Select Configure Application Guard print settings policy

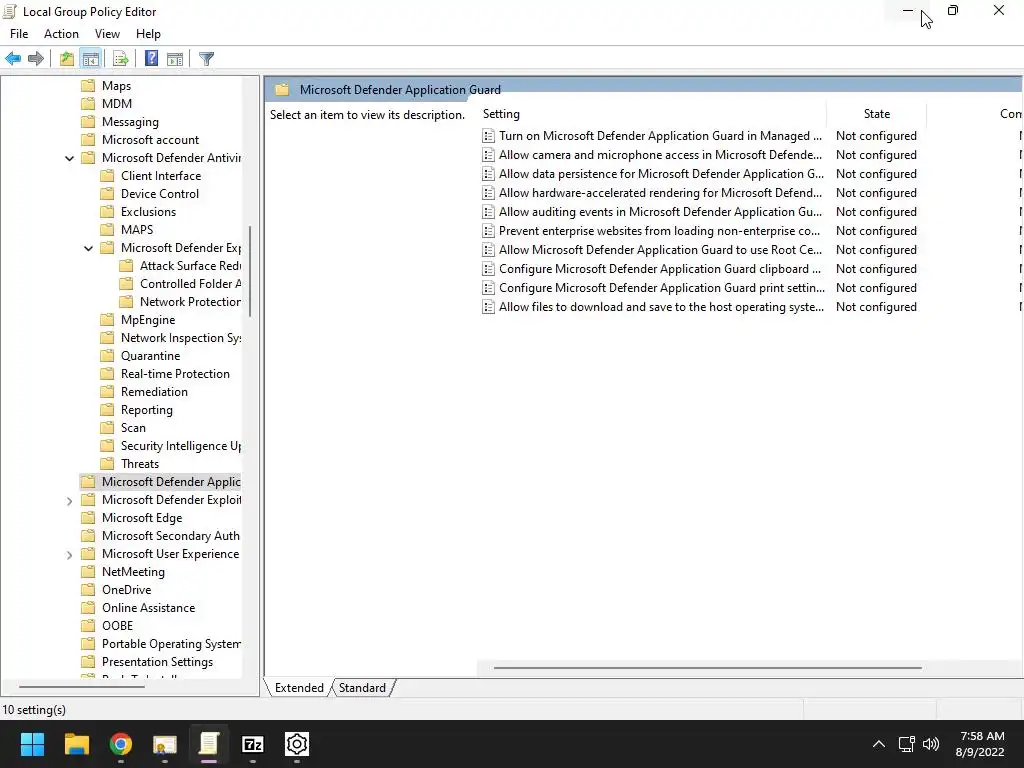662,288
